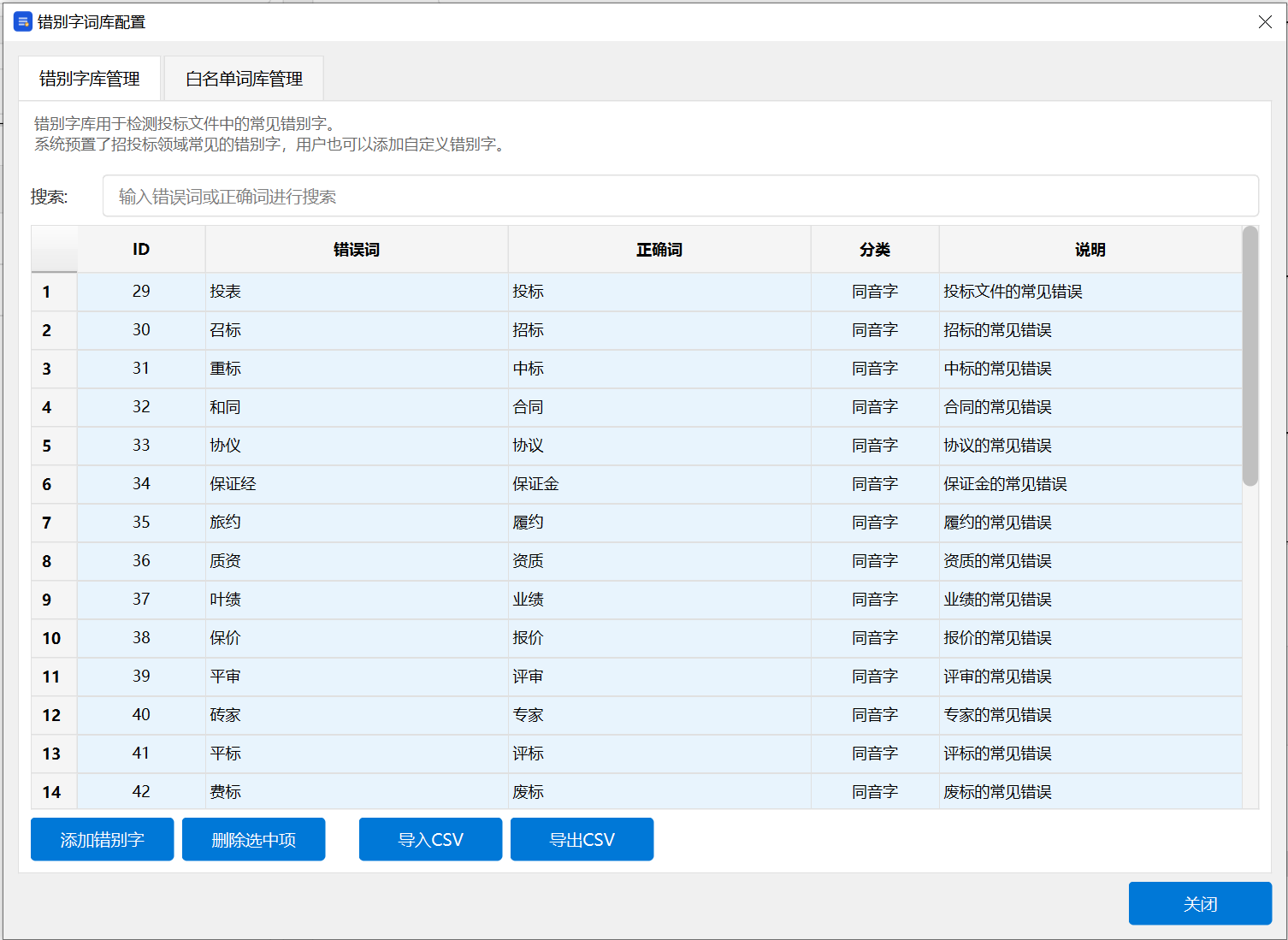Viewport: 1288px width, 940px height.
Task: Click the 分类 column header
Action: click(x=874, y=249)
